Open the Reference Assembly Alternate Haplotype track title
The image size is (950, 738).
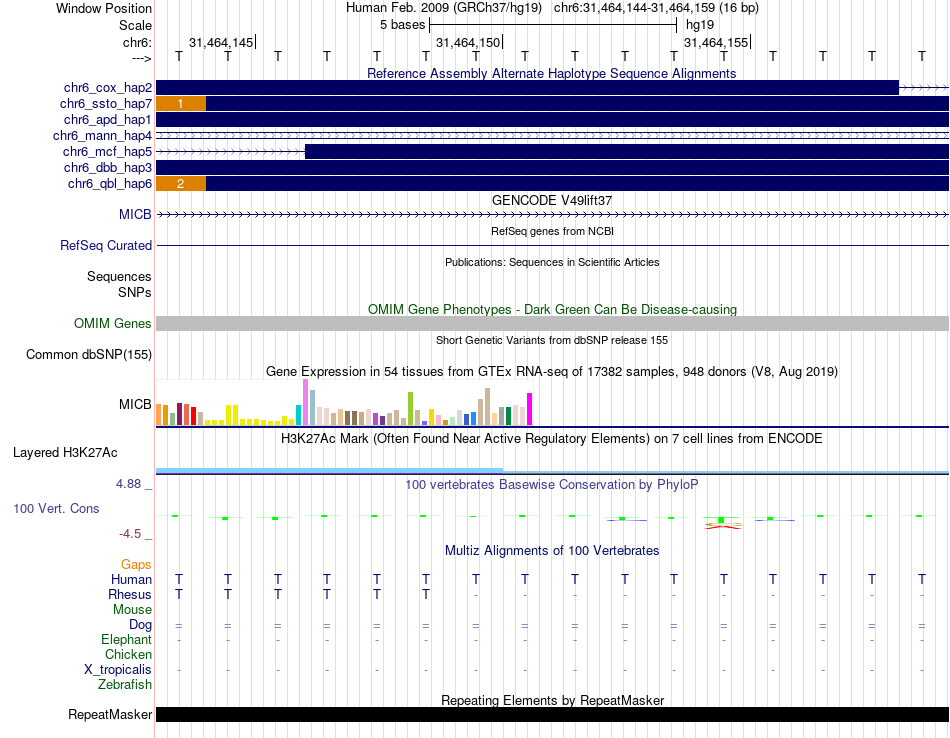click(x=551, y=73)
